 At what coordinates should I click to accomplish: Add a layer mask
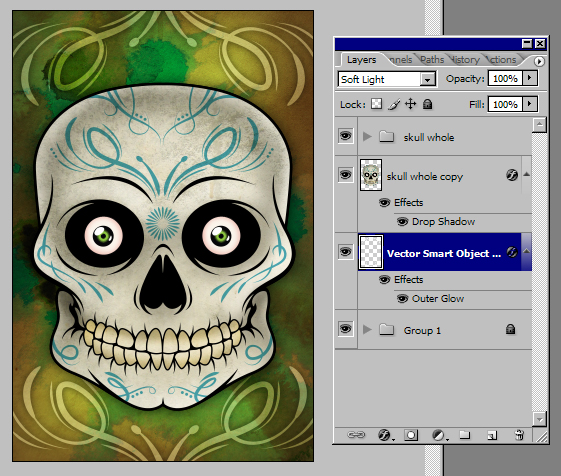point(411,435)
